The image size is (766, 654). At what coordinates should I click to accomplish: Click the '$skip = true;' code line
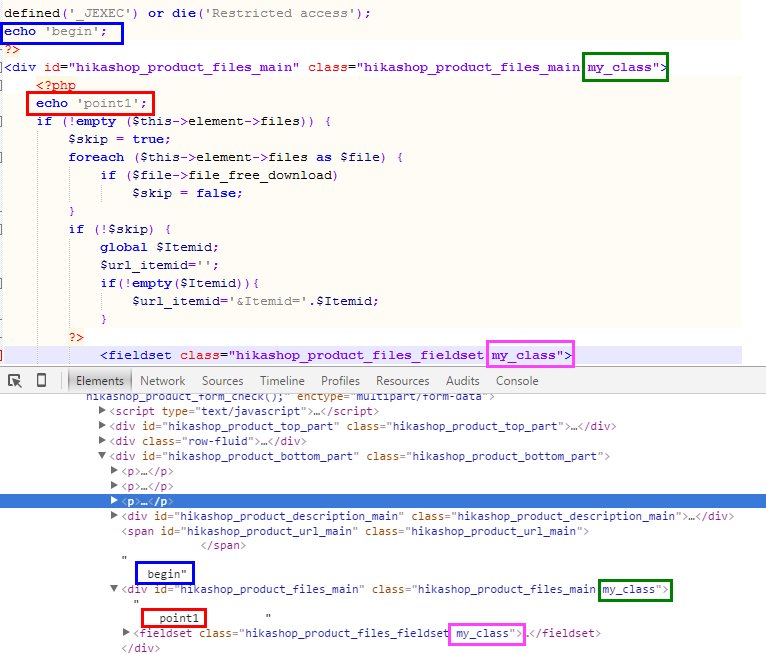120,139
